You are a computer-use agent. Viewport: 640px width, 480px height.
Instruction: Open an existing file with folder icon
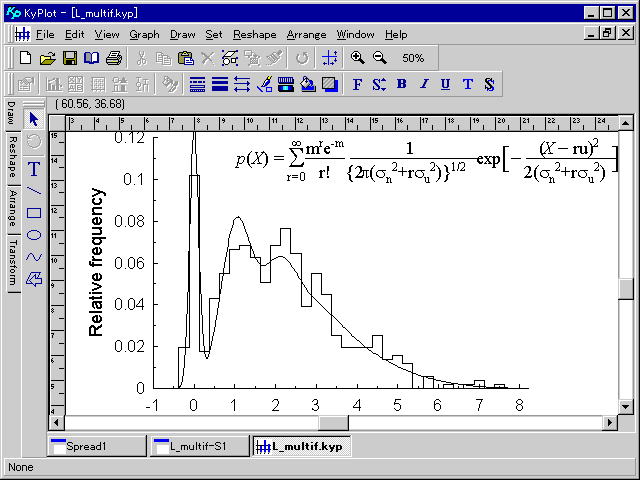click(48, 58)
